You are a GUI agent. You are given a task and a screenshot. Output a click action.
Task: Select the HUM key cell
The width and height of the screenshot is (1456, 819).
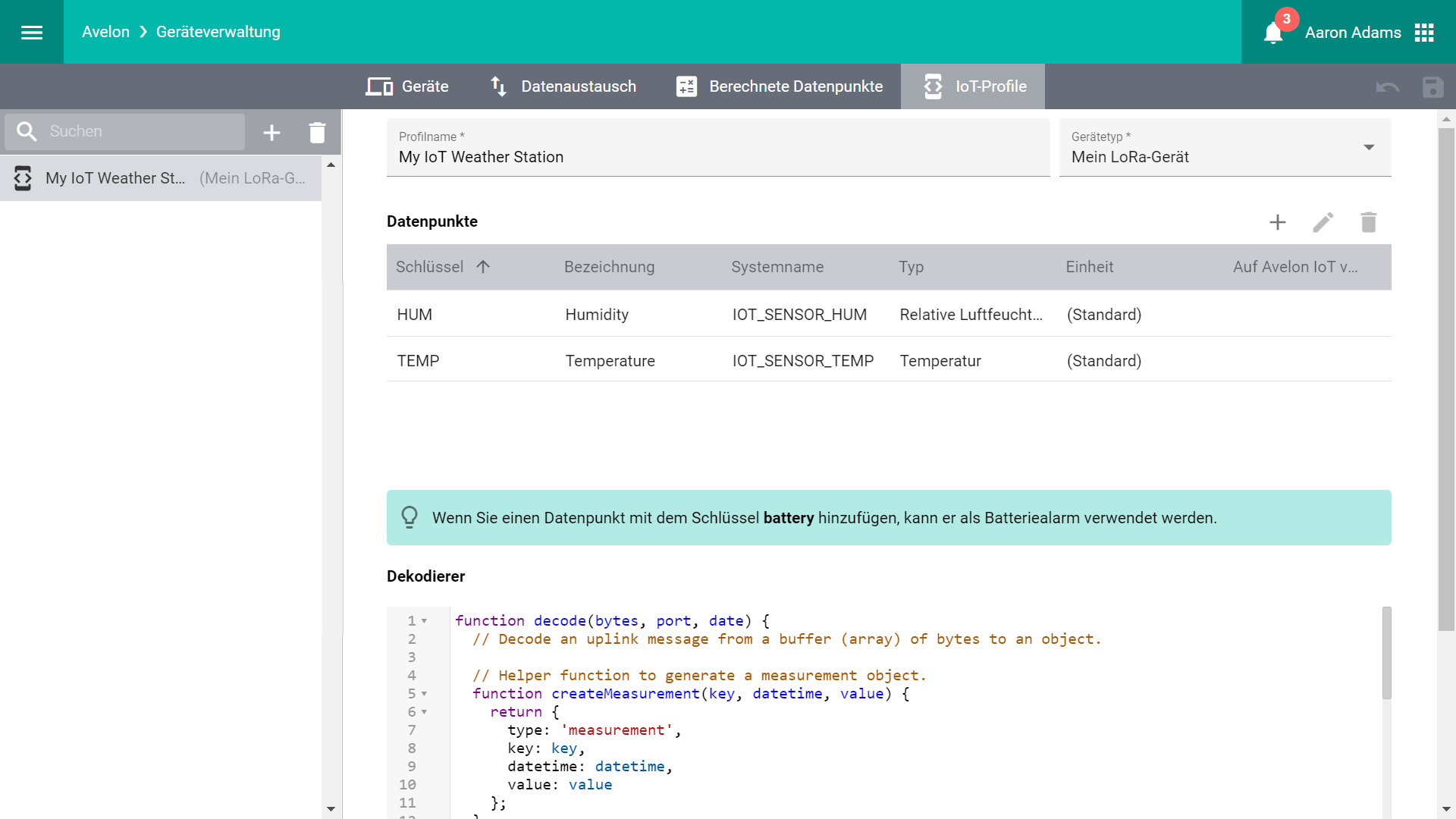(x=414, y=315)
